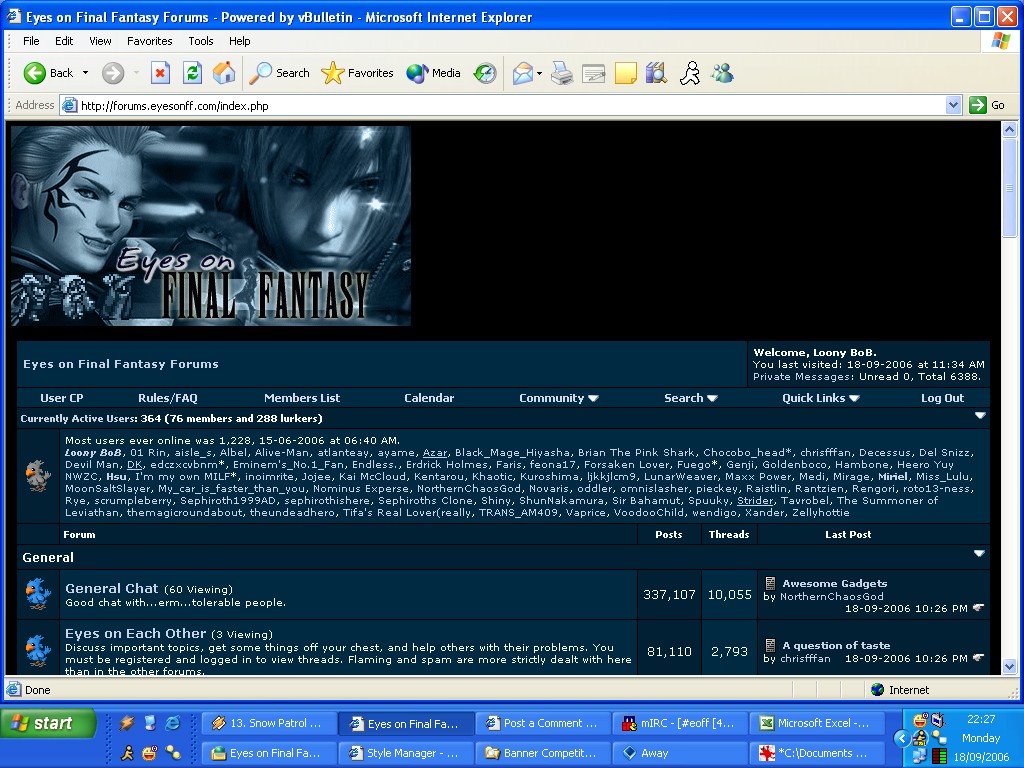Viewport: 1024px width, 768px height.
Task: Click the yellow note toolbar icon
Action: pyautogui.click(x=626, y=73)
